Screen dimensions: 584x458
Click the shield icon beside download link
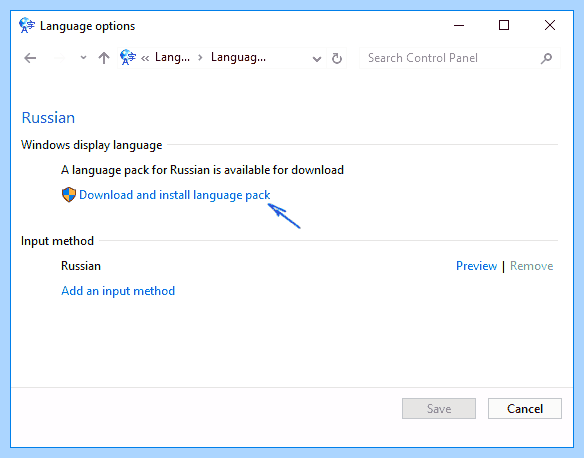coord(69,195)
